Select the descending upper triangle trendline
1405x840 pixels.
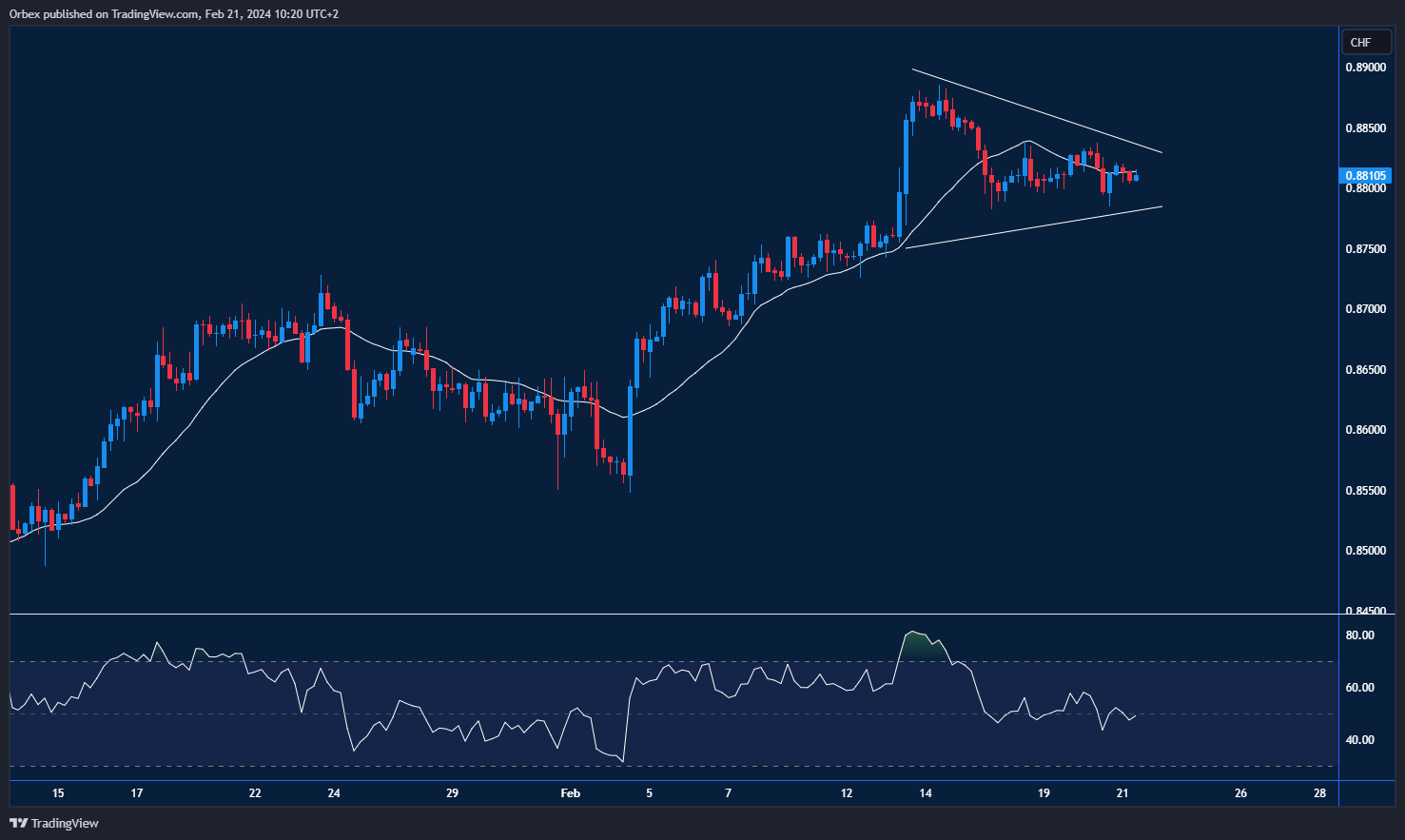click(1037, 110)
